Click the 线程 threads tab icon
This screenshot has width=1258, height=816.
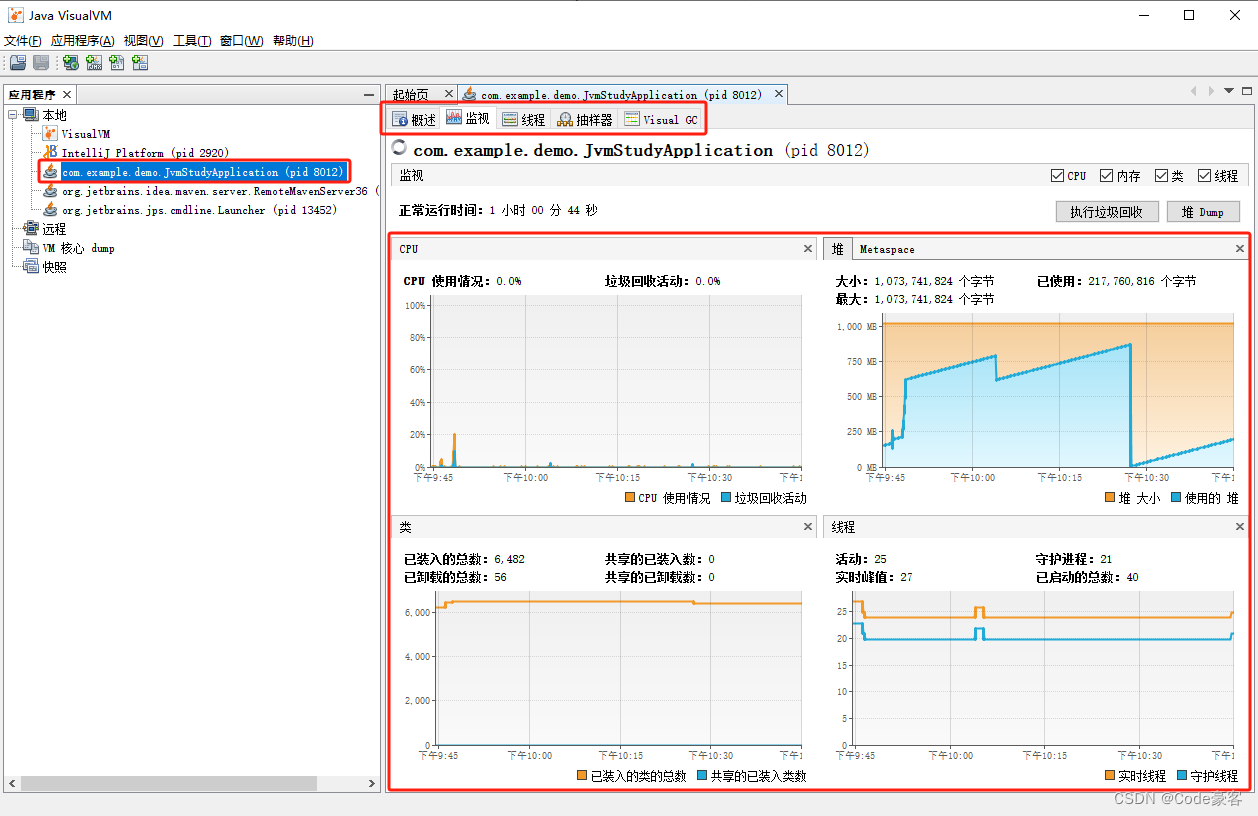(510, 120)
